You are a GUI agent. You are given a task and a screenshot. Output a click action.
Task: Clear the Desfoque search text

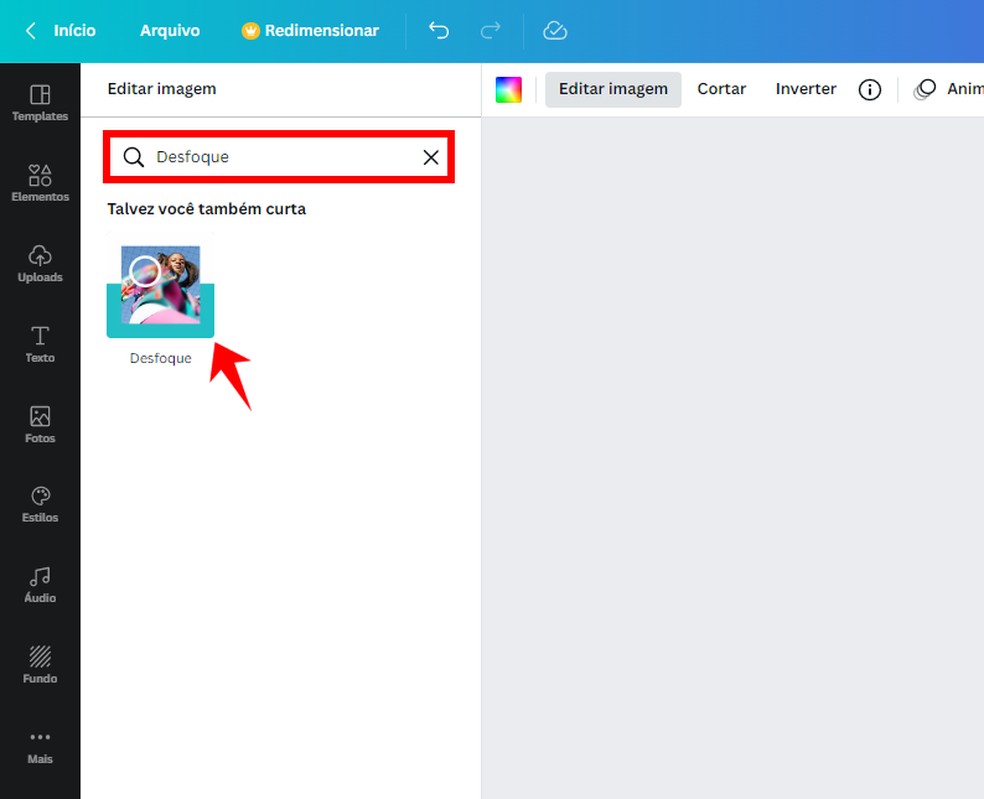430,157
